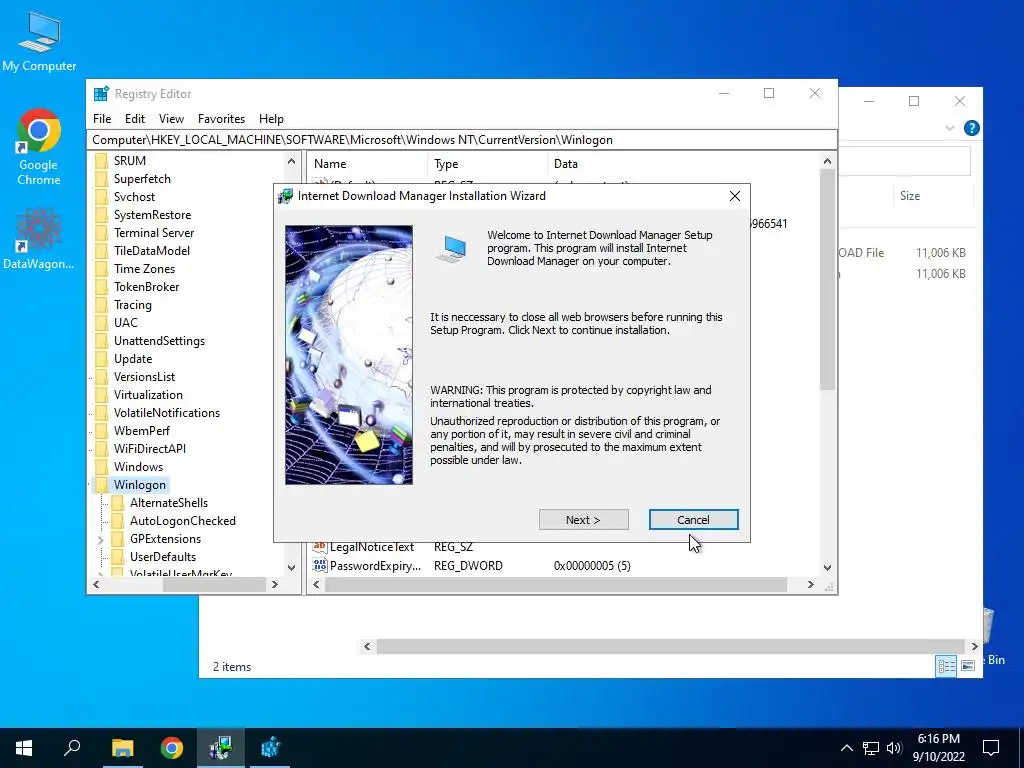Open the network tray icon
Screen dimensions: 1024x768
pos(871,748)
